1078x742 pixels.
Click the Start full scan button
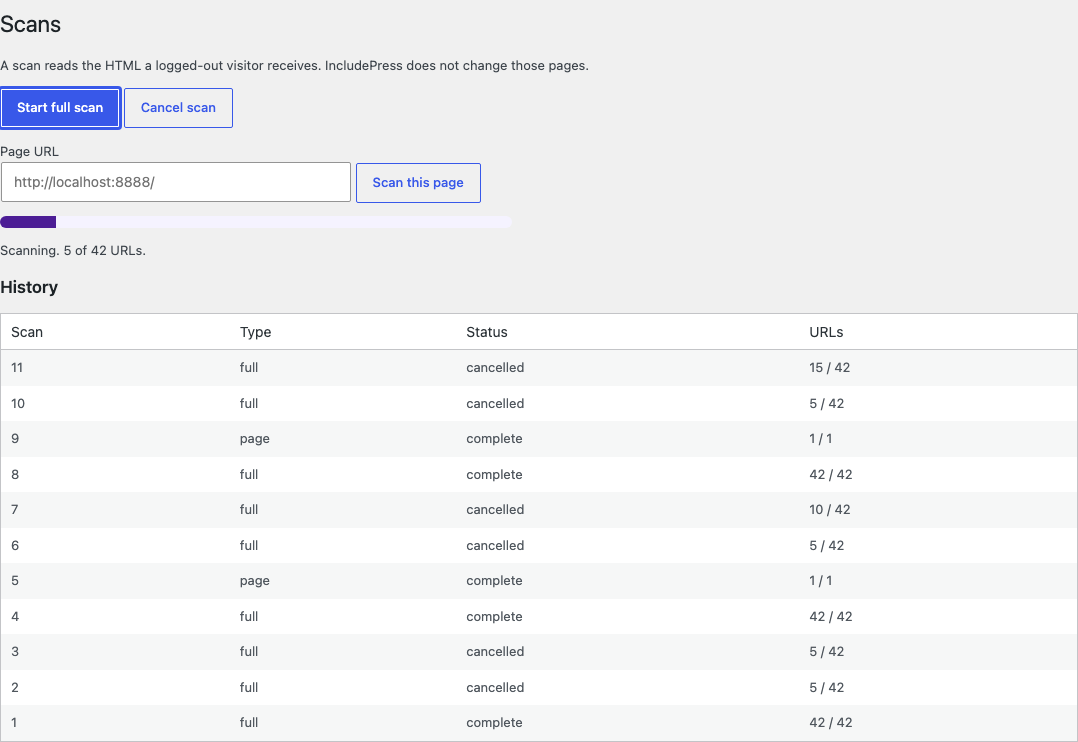click(60, 108)
